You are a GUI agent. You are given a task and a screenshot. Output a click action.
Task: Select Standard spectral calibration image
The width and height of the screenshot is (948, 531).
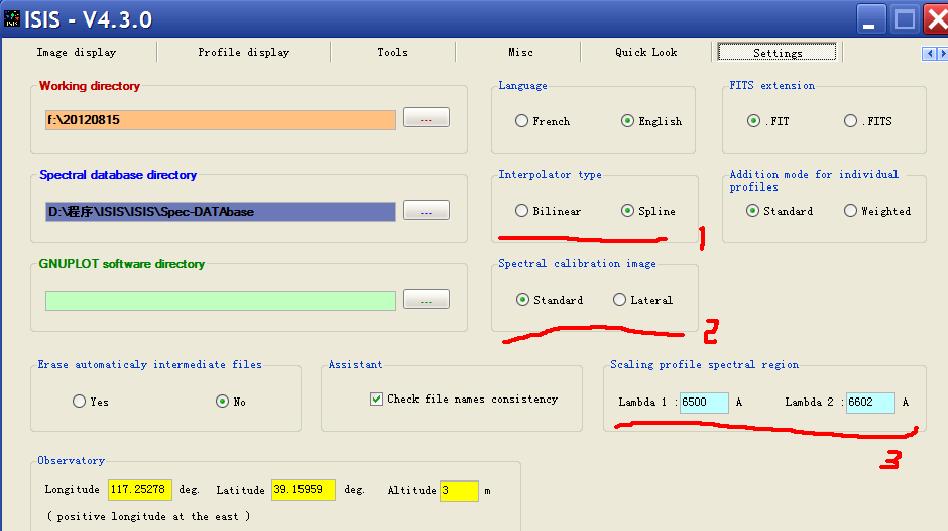click(522, 299)
